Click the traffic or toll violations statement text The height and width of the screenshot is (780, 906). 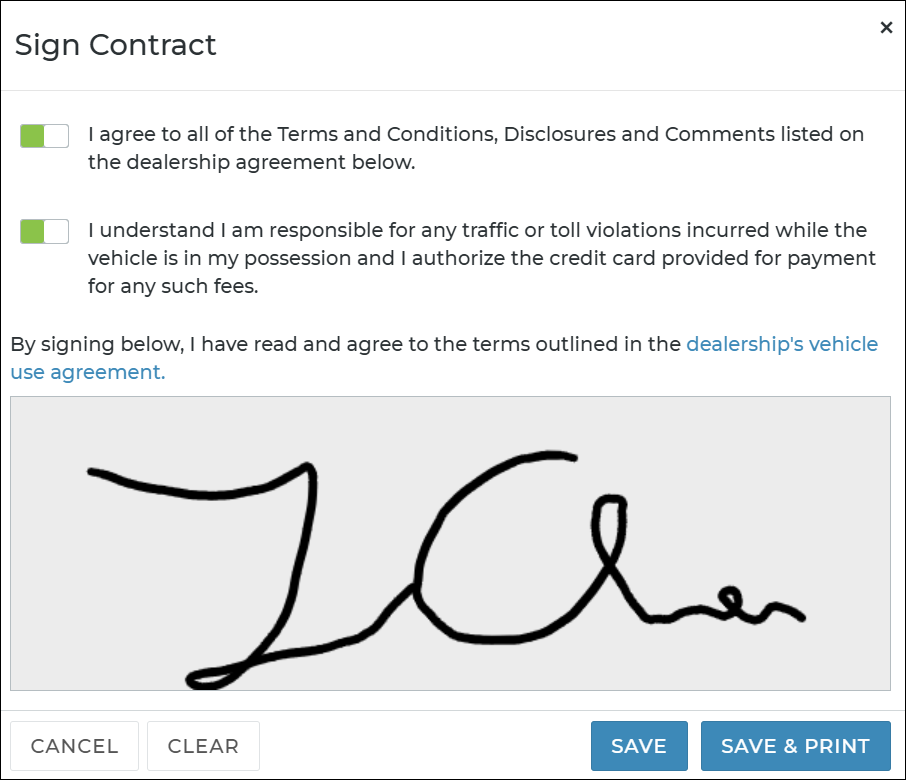pos(480,258)
